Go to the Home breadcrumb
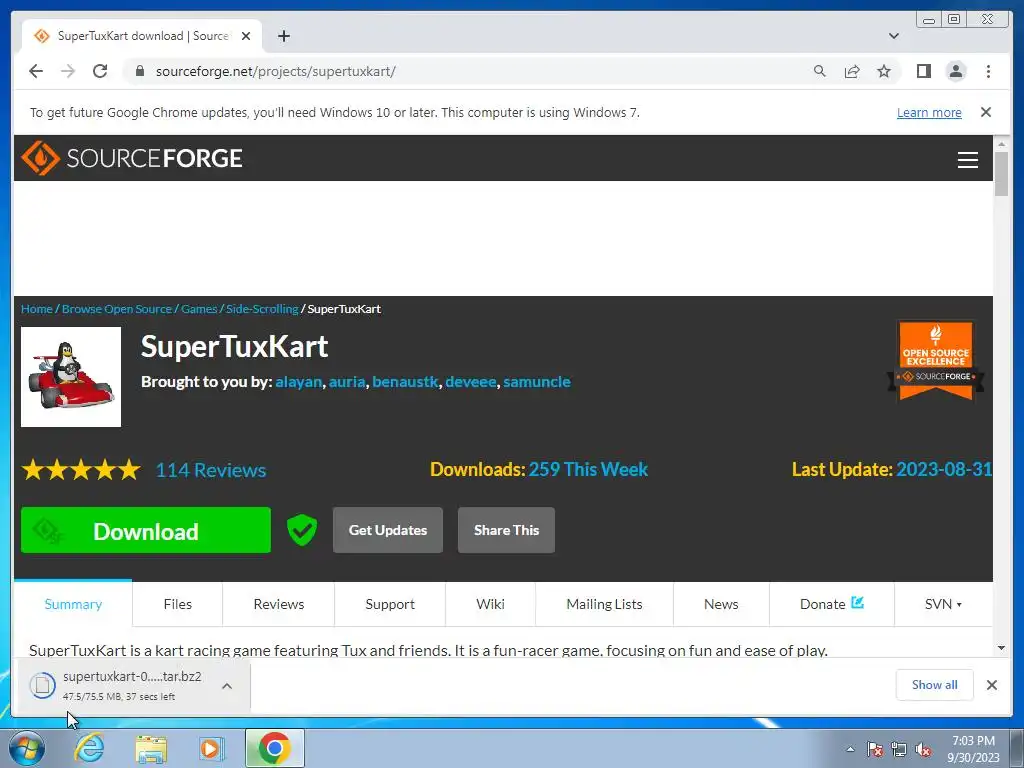The image size is (1024, 768). pos(37,309)
